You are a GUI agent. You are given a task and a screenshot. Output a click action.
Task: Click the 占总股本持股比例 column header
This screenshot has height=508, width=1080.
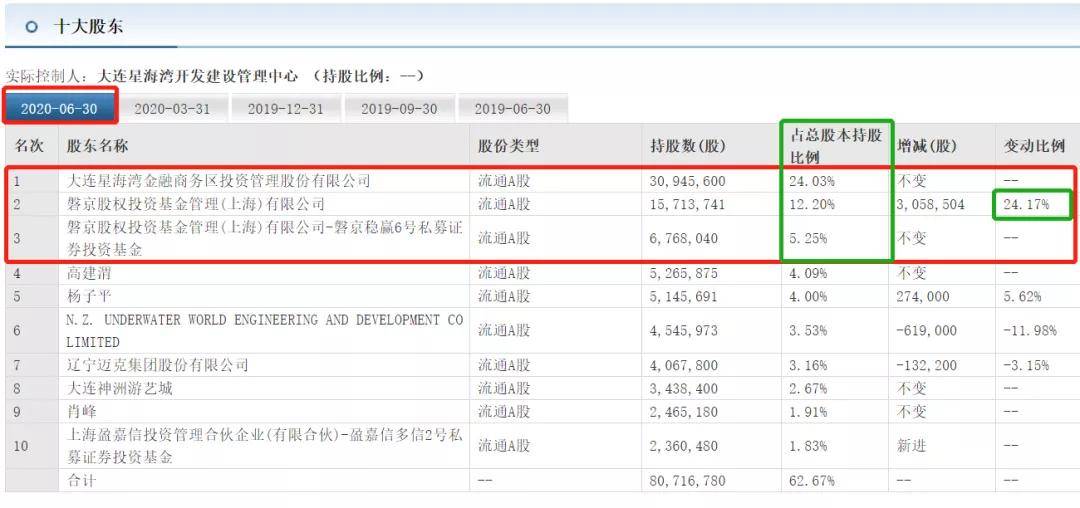tap(836, 146)
